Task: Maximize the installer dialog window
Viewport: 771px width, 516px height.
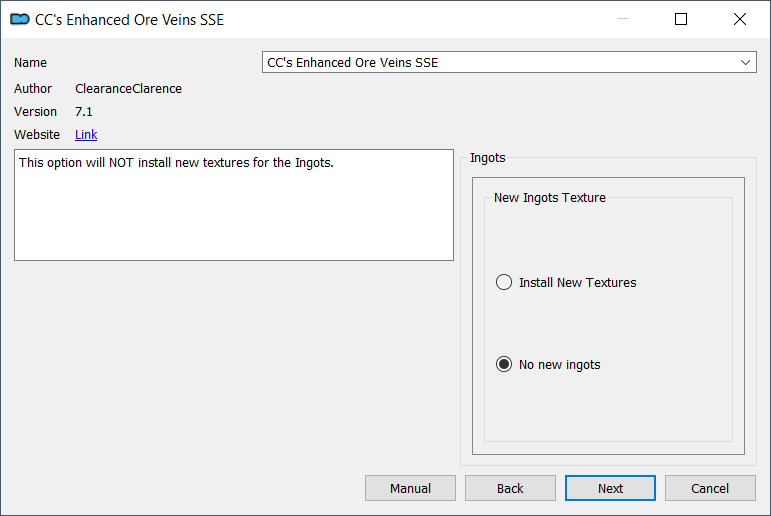Action: 681,19
